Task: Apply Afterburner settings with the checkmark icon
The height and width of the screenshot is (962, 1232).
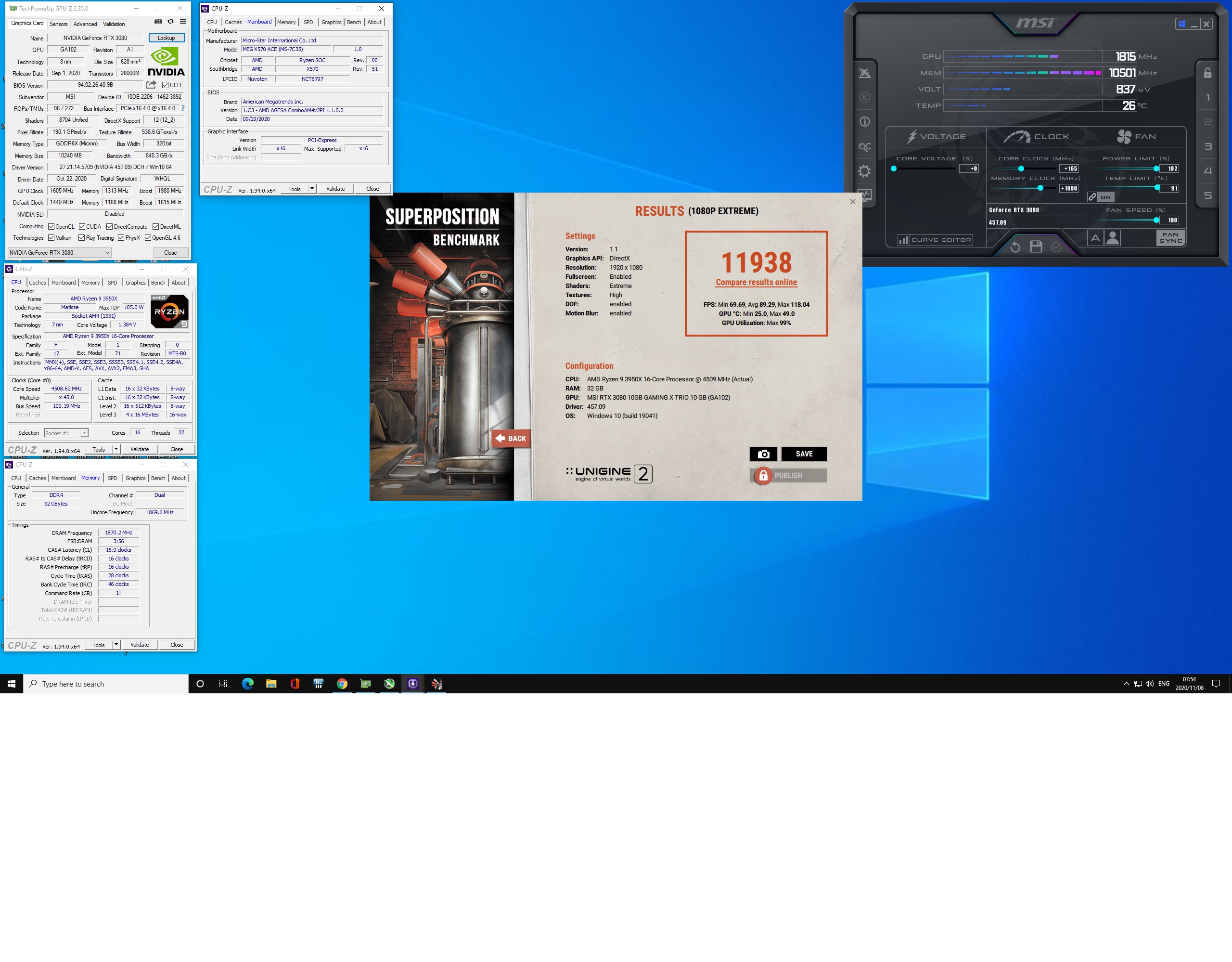Action: click(x=1056, y=247)
